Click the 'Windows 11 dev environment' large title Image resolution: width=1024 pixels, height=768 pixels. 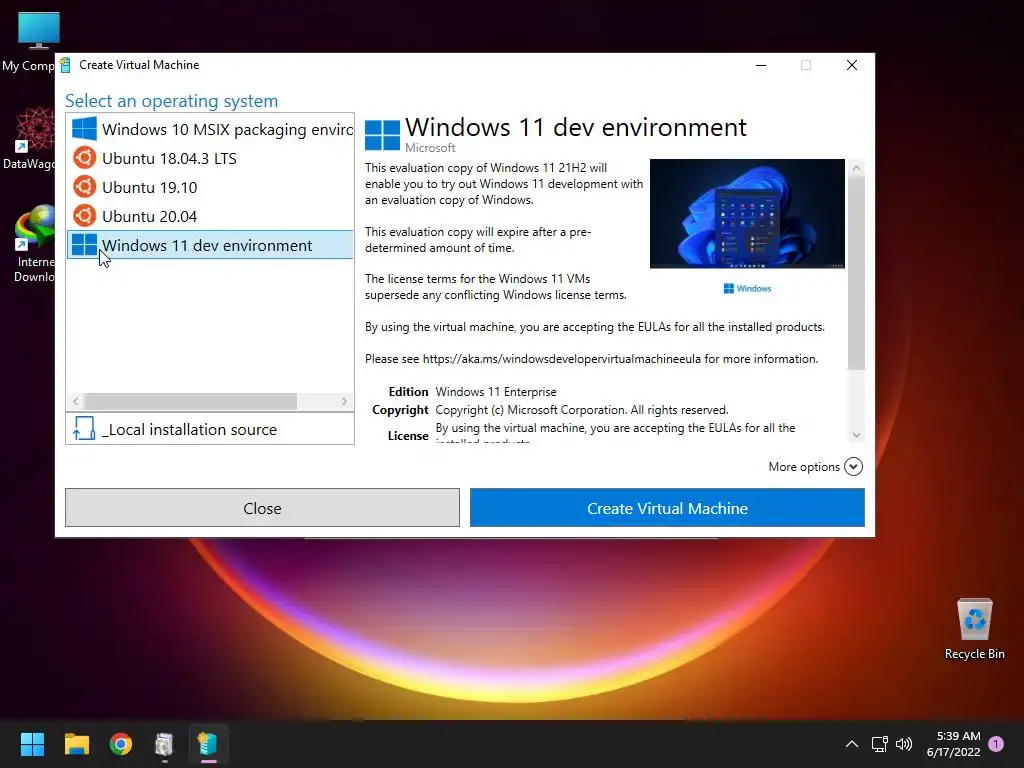pyautogui.click(x=575, y=127)
